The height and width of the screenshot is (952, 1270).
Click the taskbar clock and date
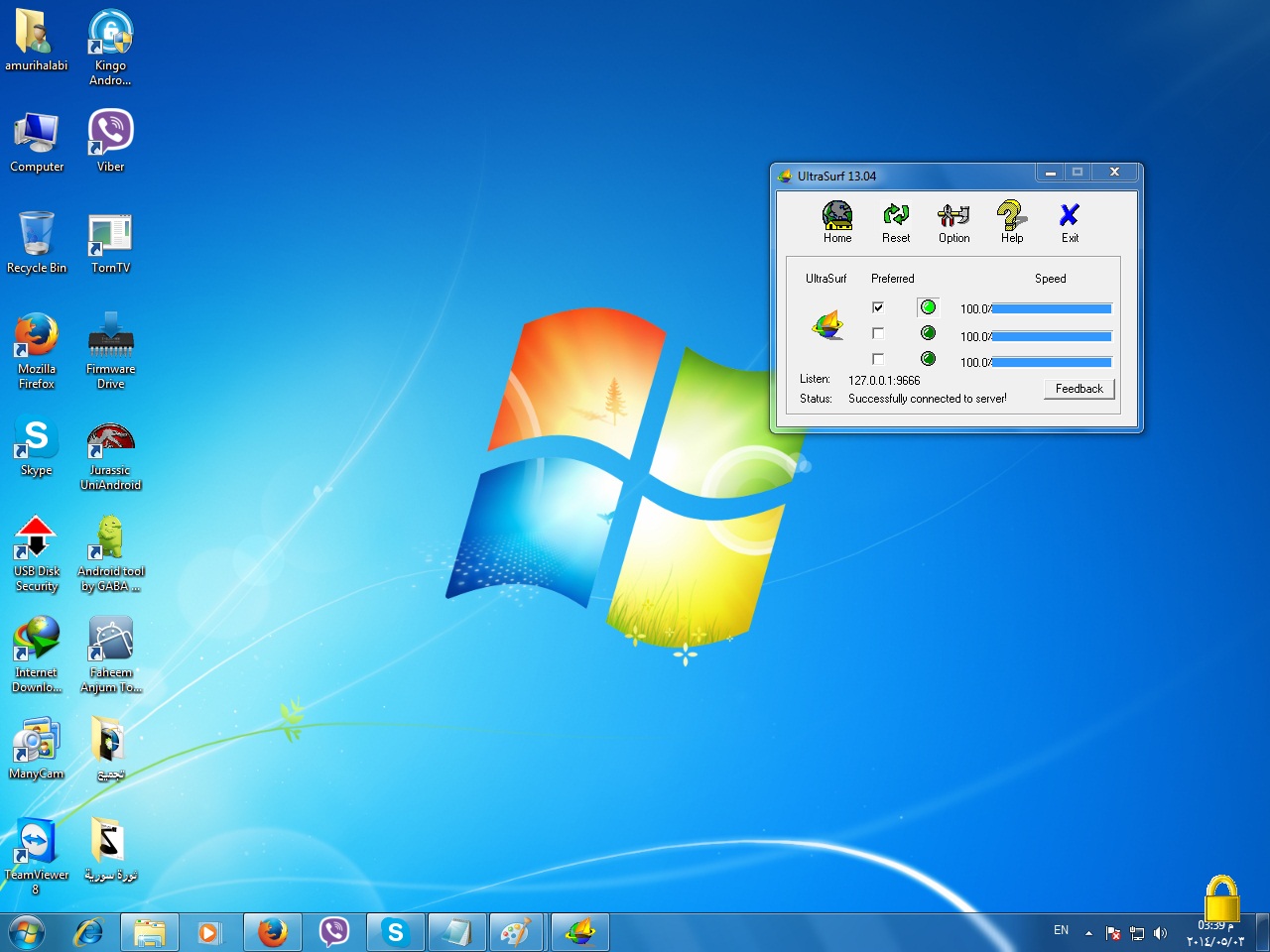[1215, 933]
